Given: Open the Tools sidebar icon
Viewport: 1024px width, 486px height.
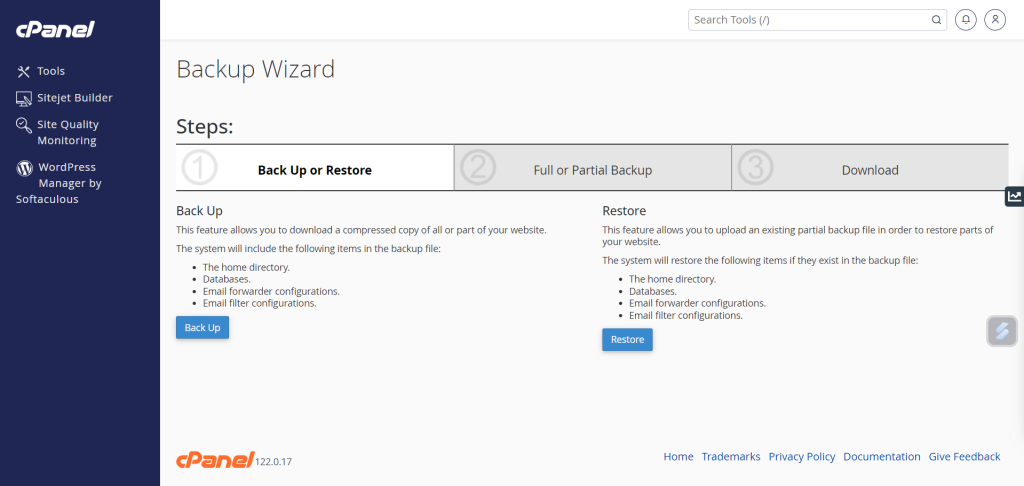Looking at the screenshot, I should pos(25,71).
